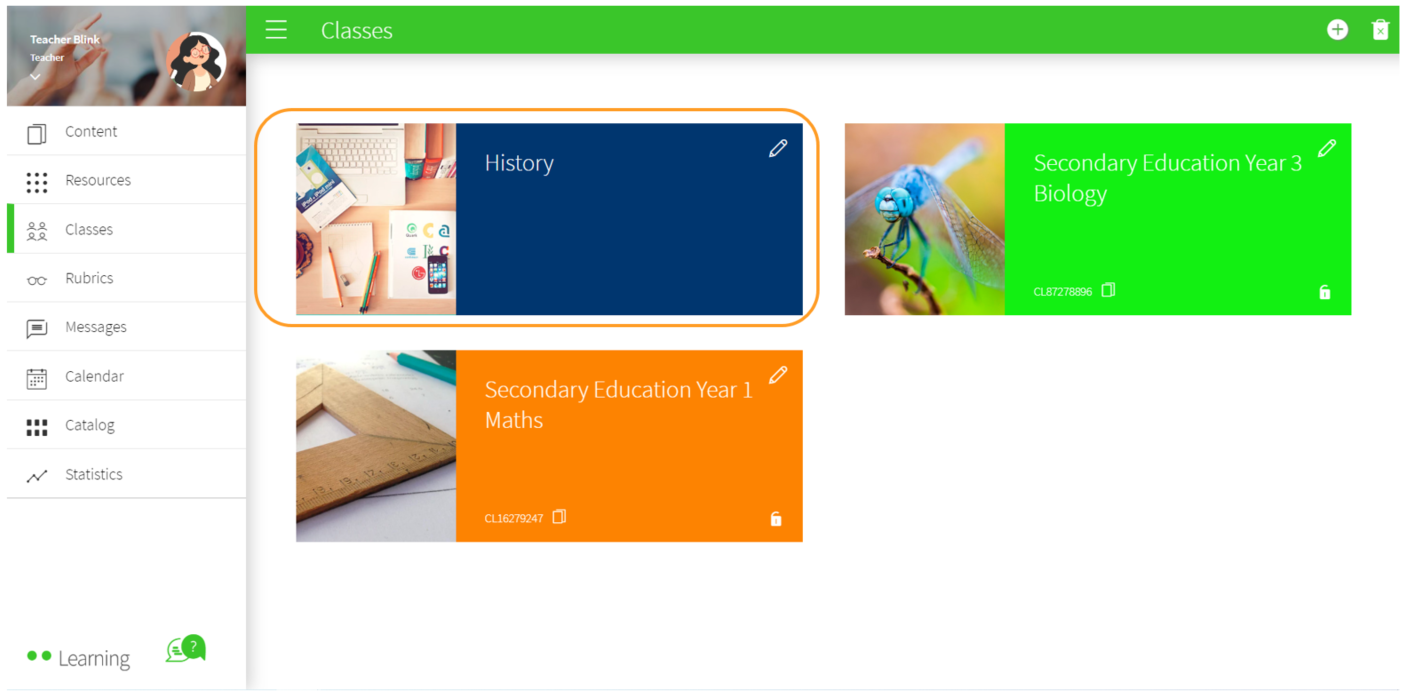Toggle the lock on Biology class
1404x694 pixels.
point(1324,292)
